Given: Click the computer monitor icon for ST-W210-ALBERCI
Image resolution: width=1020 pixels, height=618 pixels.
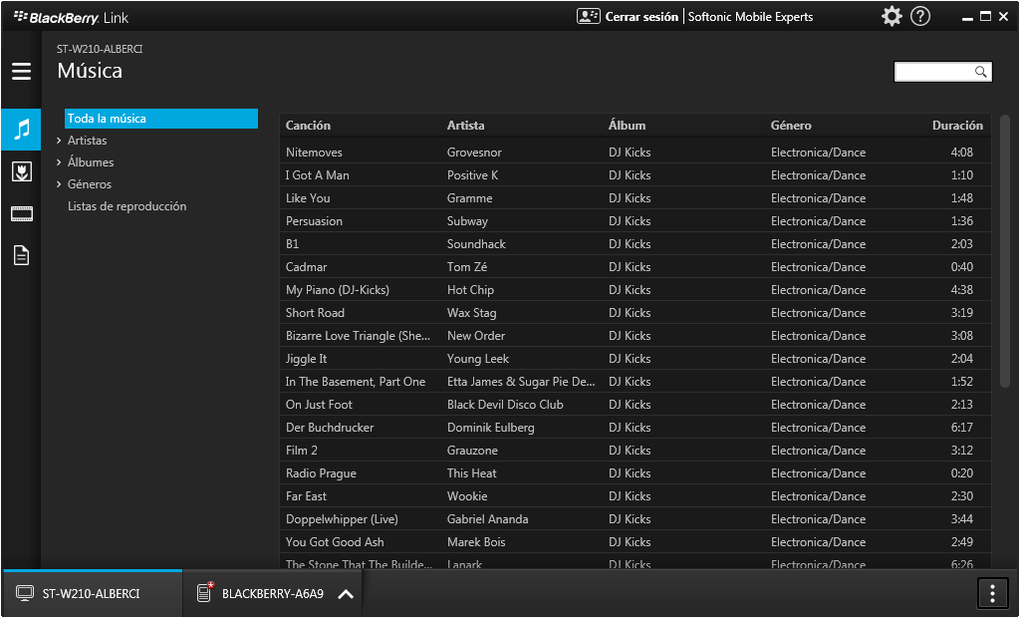Looking at the screenshot, I should coord(25,593).
